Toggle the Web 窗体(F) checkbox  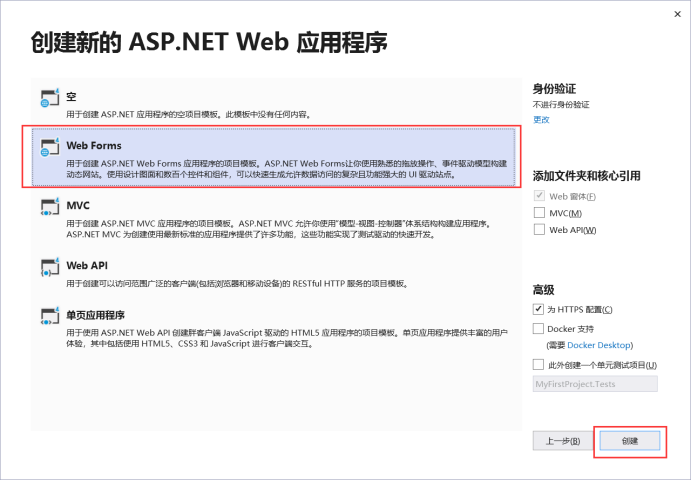[x=539, y=196]
